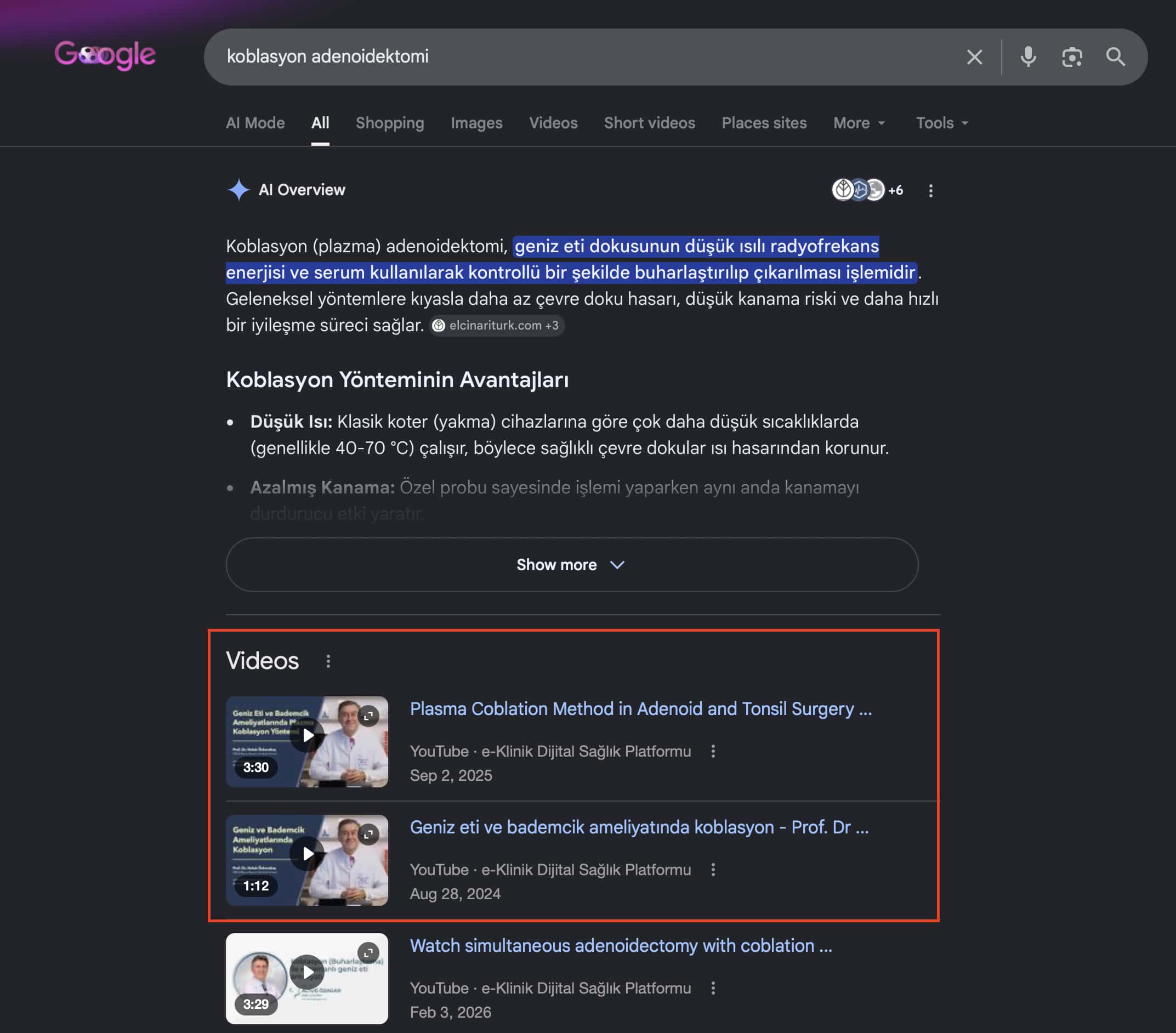1176x1033 pixels.
Task: Open options for Sep 2, 2025 video
Action: 713,751
